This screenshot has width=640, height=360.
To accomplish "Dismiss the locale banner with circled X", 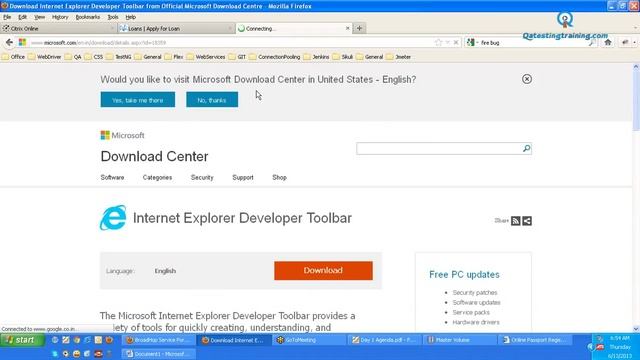I will tap(527, 79).
